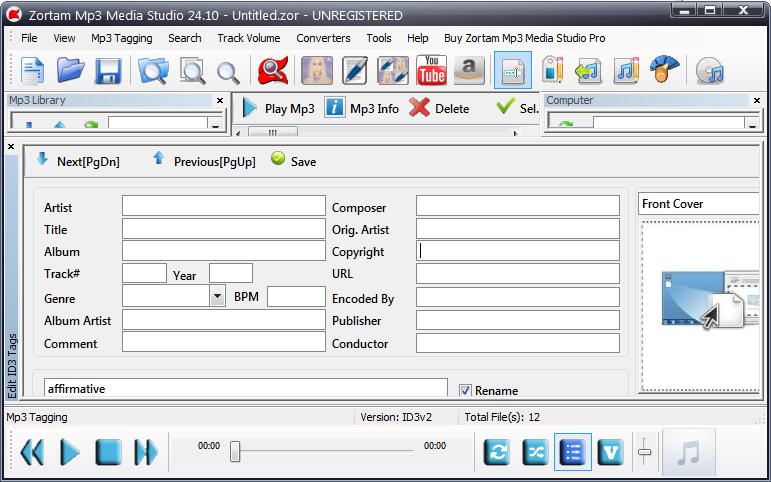771x482 pixels.
Task: Click the volume slider handle
Action: 645,452
